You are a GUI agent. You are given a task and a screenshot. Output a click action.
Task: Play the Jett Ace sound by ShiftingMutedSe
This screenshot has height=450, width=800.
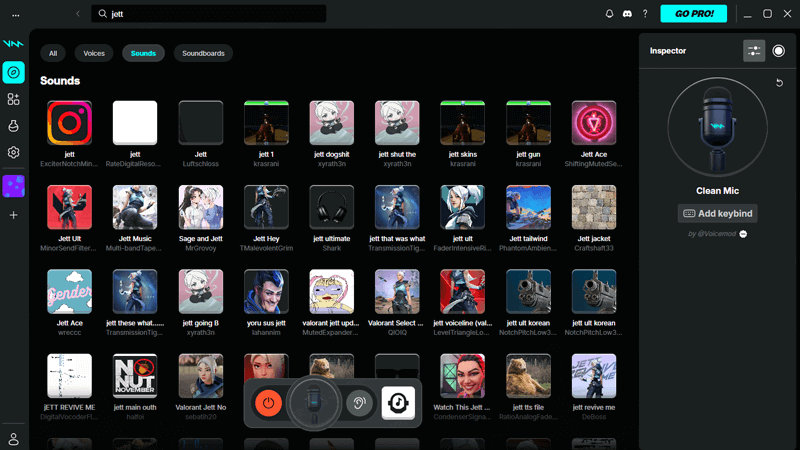coord(594,123)
